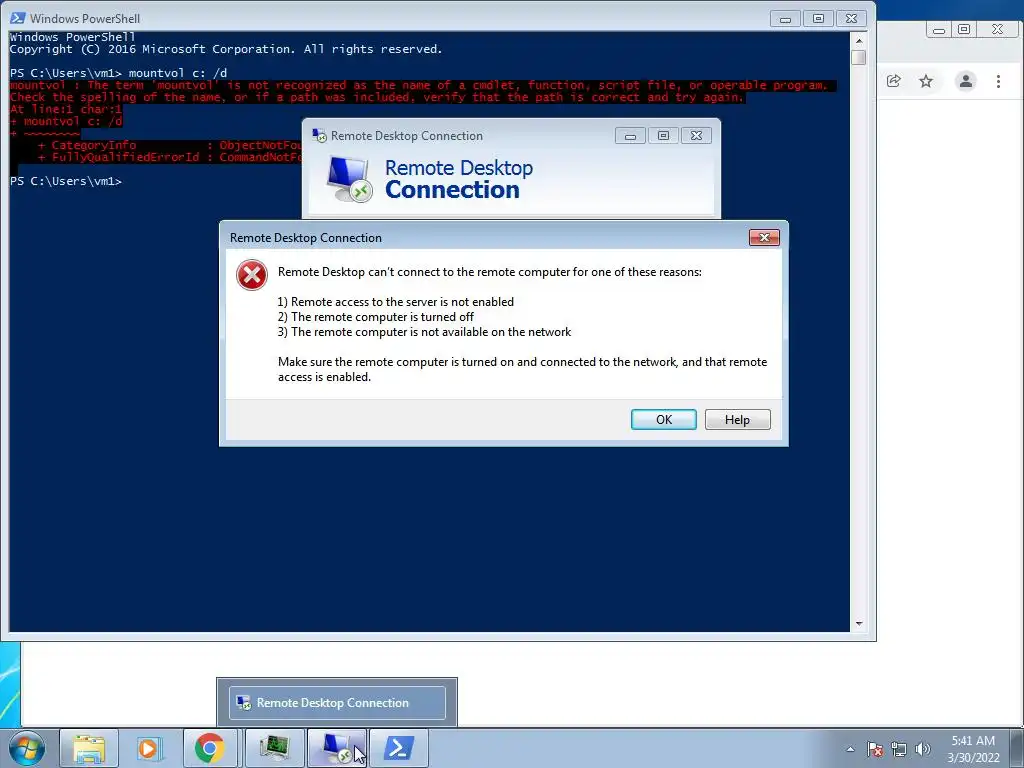This screenshot has width=1024, height=768.
Task: Switch to Google Chrome in the taskbar
Action: click(x=209, y=748)
